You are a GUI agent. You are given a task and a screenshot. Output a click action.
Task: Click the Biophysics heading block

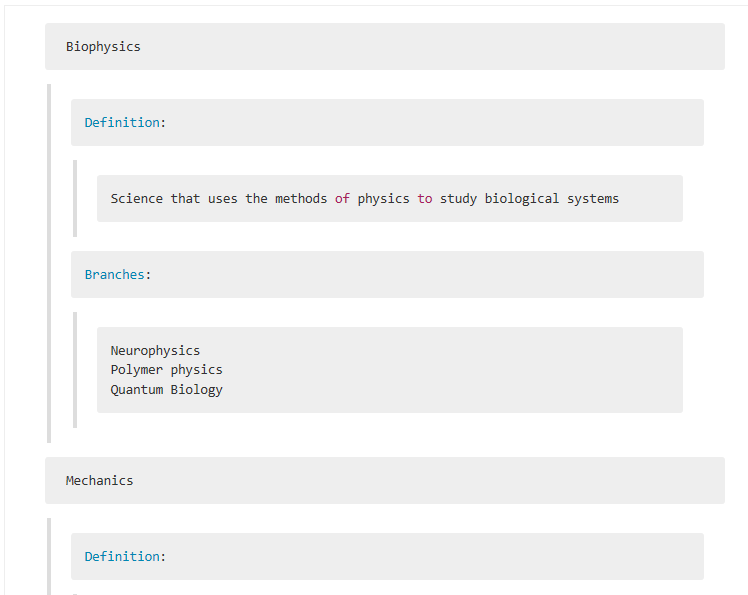click(384, 46)
